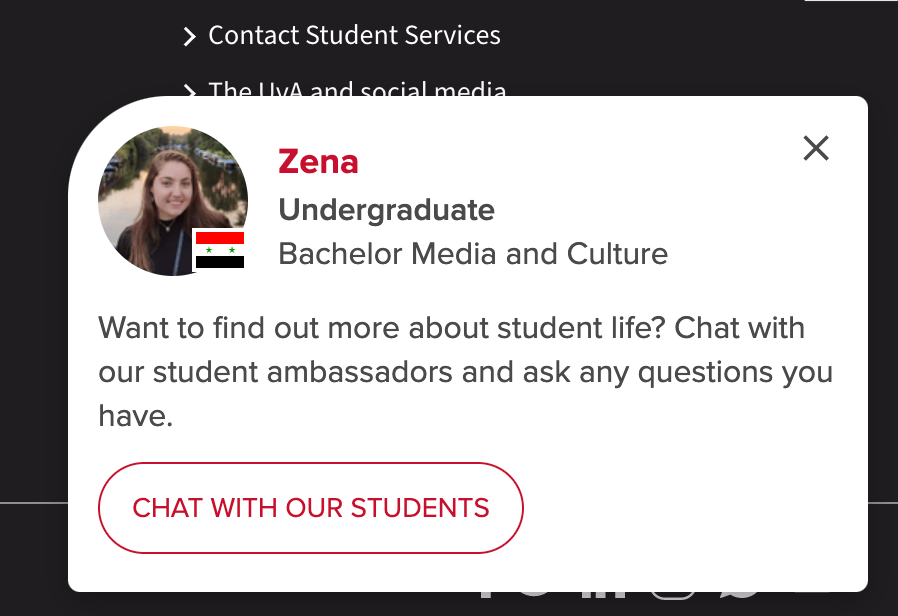This screenshot has width=898, height=616.
Task: Select the ambassador name Zena
Action: 318,162
